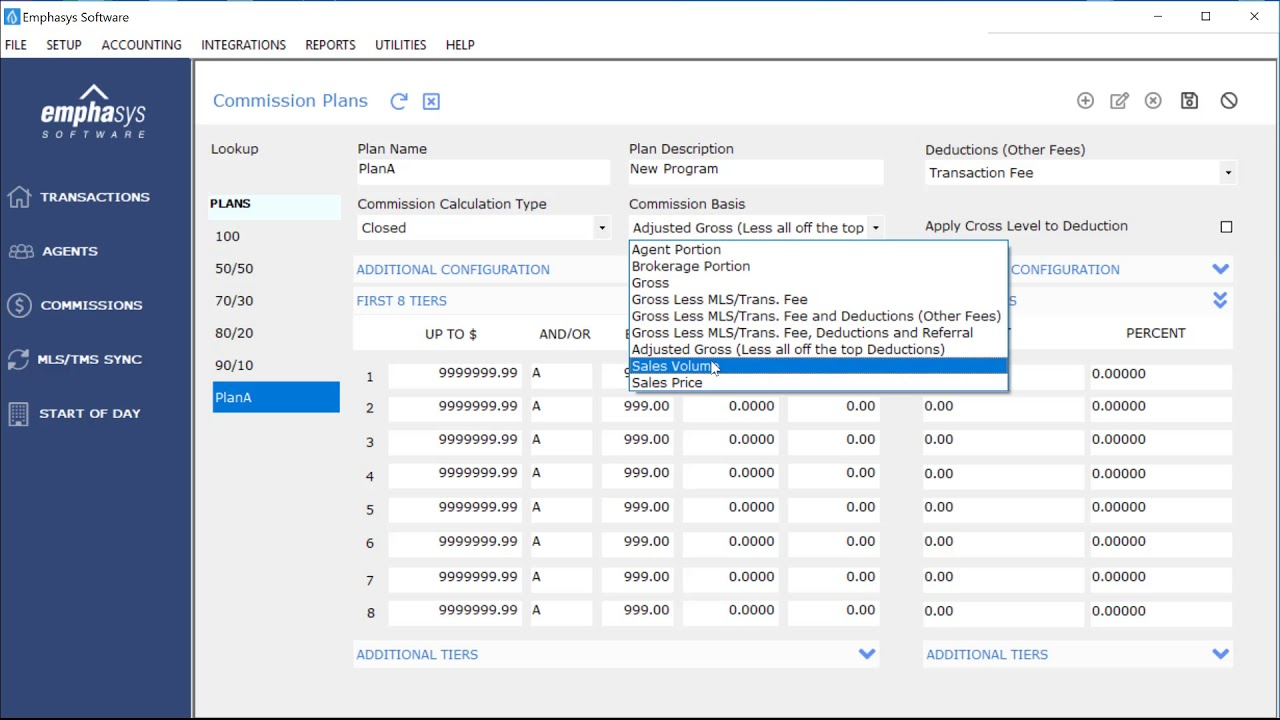Save the plan using the floppy disk icon
The image size is (1280, 720).
(1189, 100)
